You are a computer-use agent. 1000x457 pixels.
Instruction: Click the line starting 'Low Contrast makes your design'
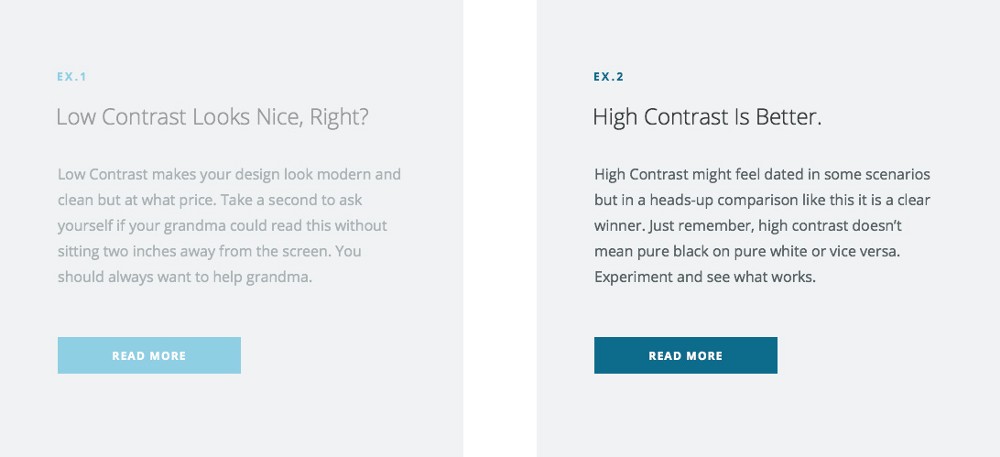(x=229, y=175)
